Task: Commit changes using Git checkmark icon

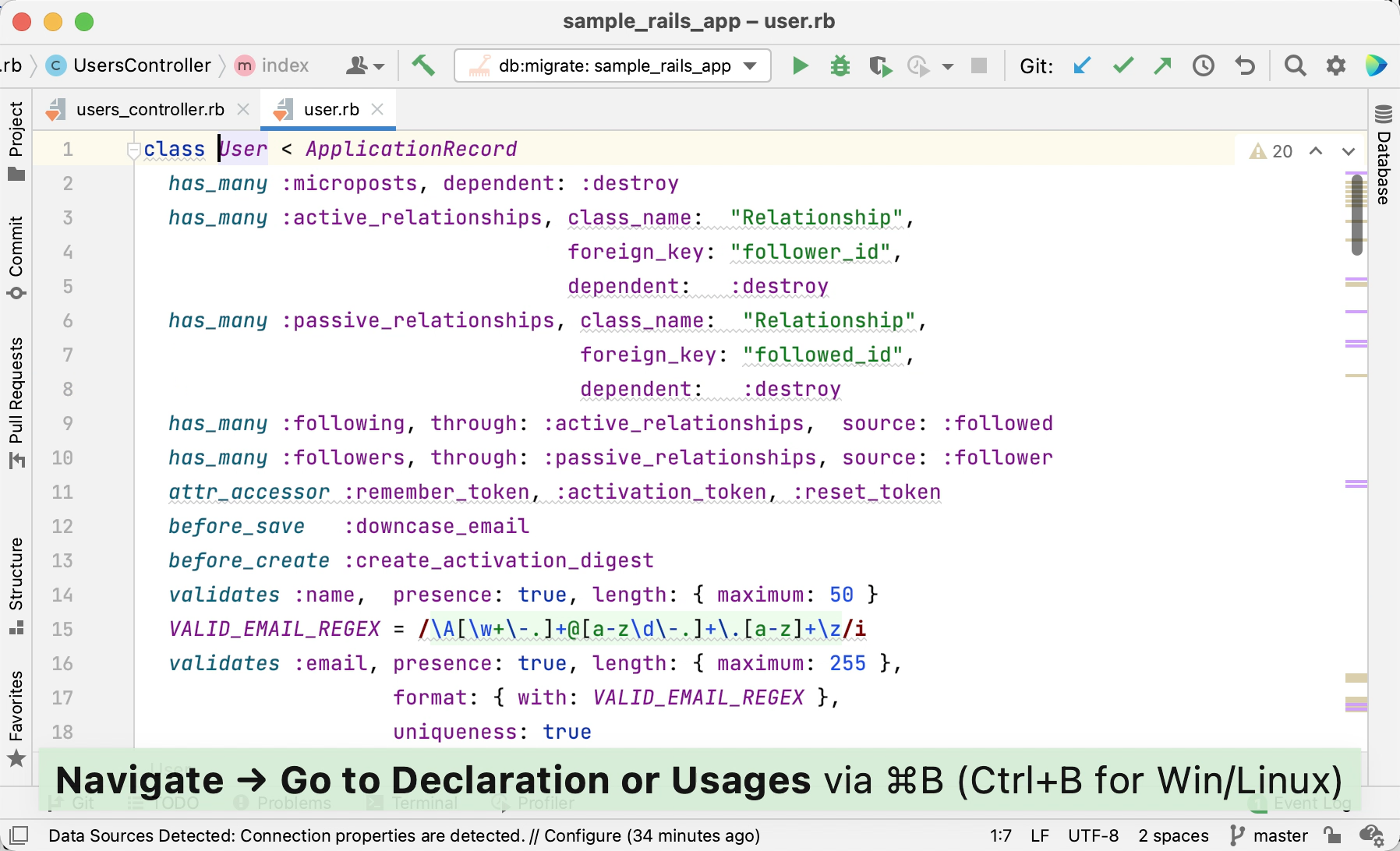Action: (x=1122, y=66)
